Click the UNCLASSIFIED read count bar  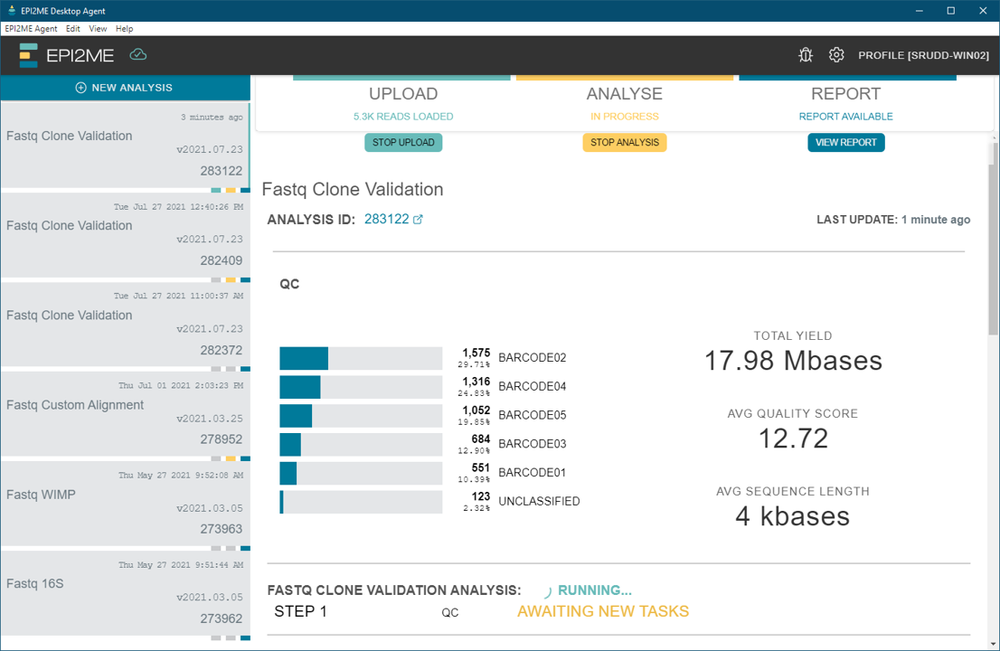[x=360, y=502]
